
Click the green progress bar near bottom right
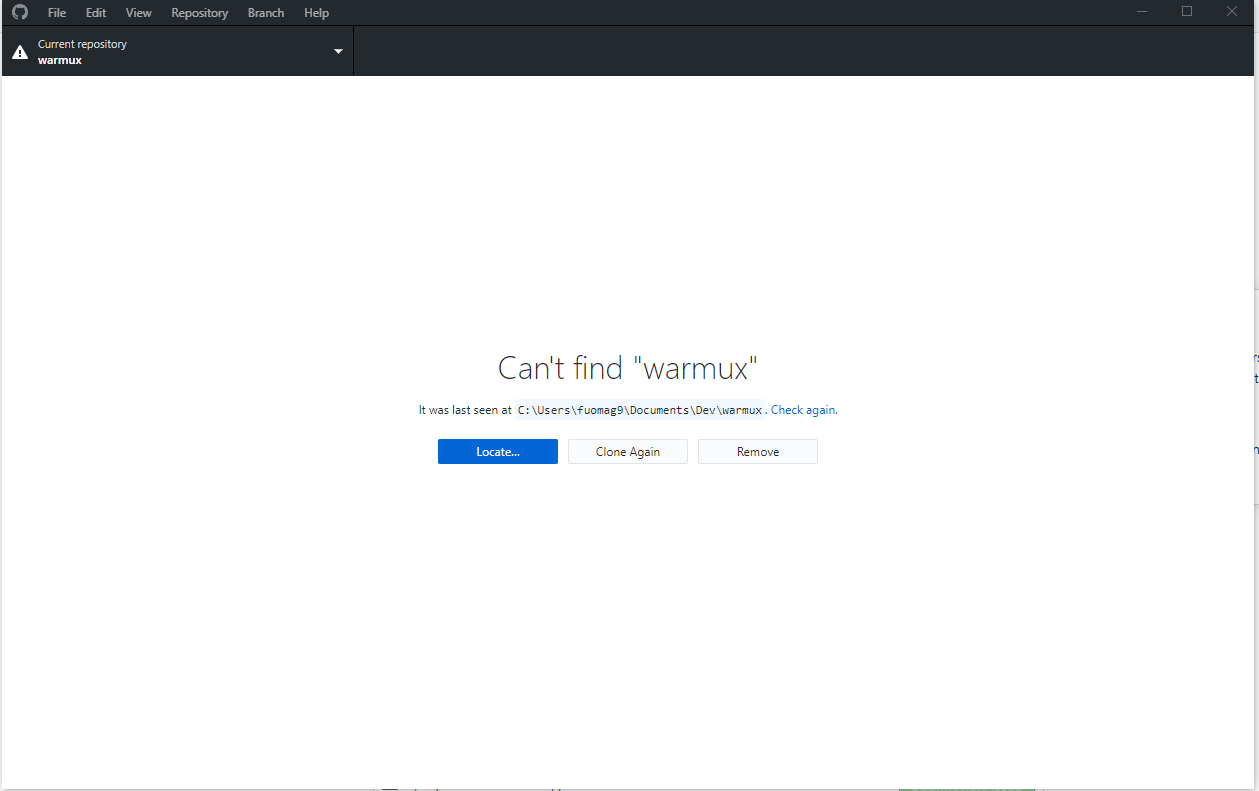(965, 789)
